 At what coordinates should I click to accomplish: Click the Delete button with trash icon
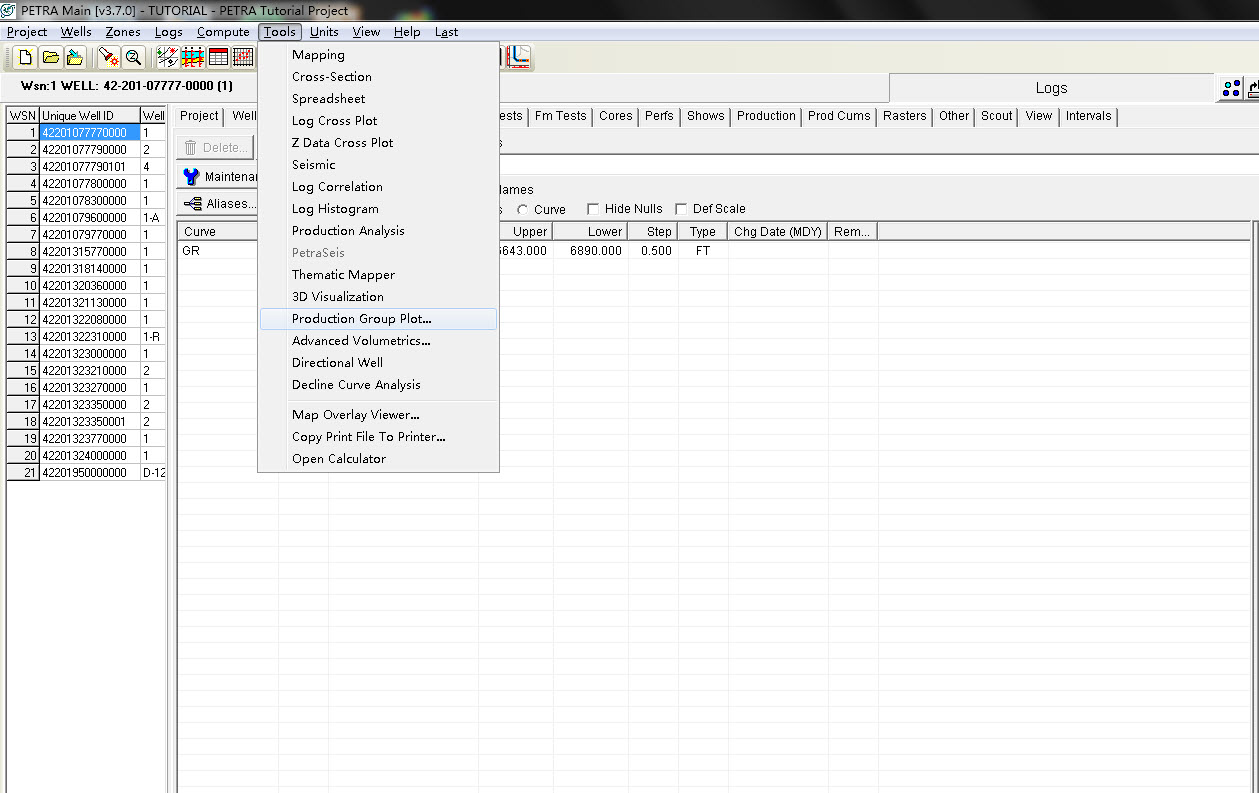click(x=215, y=147)
